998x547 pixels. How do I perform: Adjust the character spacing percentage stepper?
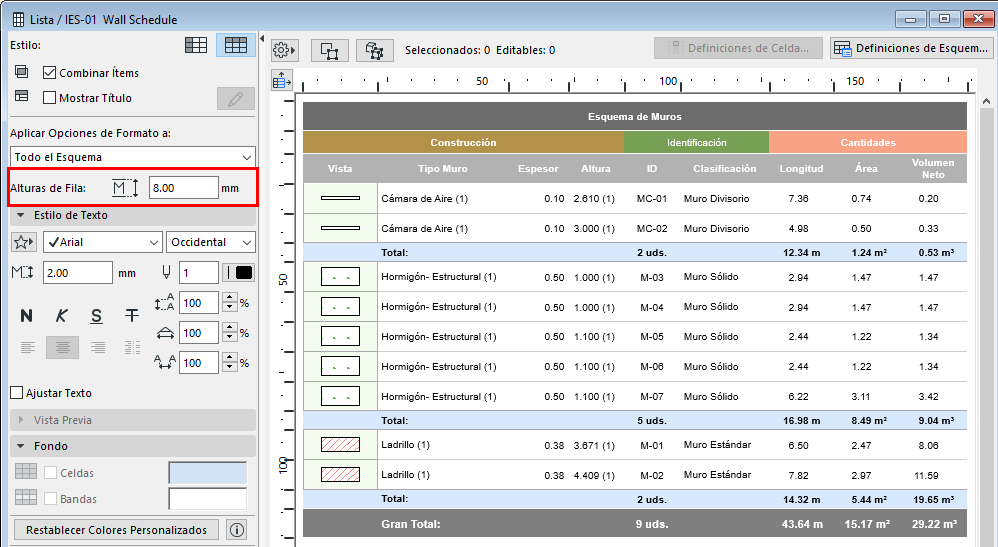pos(230,362)
